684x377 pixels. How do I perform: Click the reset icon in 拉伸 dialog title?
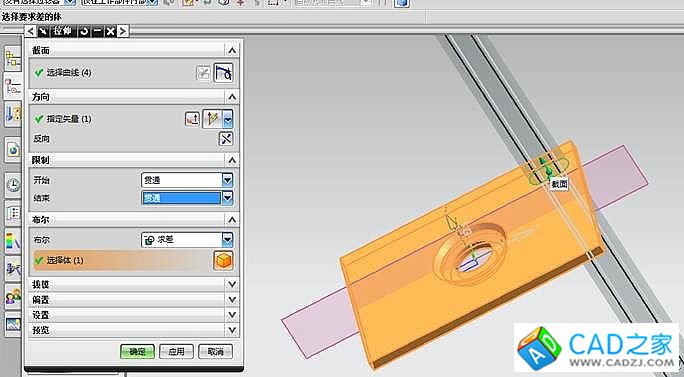coord(84,31)
